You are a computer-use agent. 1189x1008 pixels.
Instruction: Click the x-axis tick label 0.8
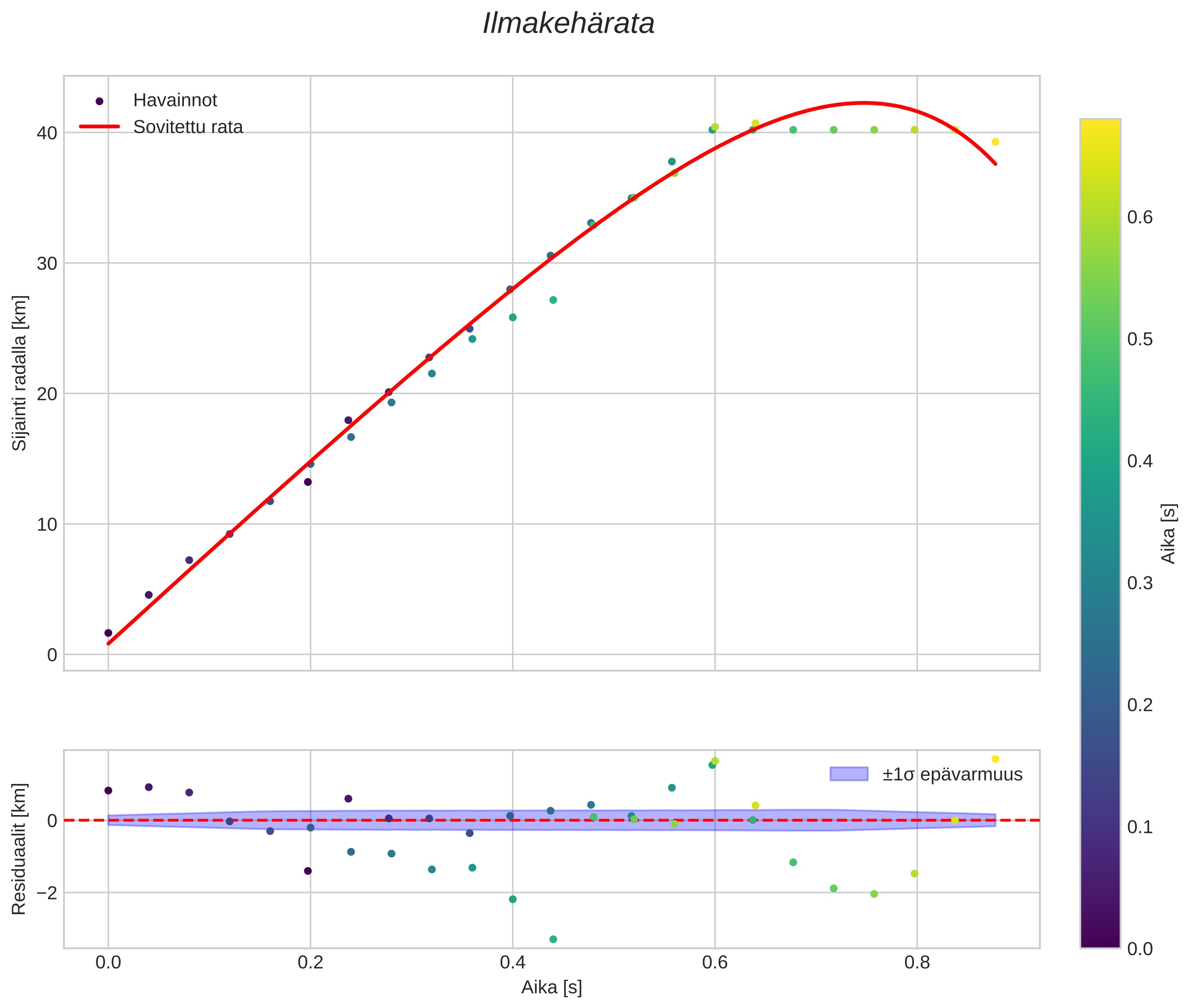click(x=917, y=963)
